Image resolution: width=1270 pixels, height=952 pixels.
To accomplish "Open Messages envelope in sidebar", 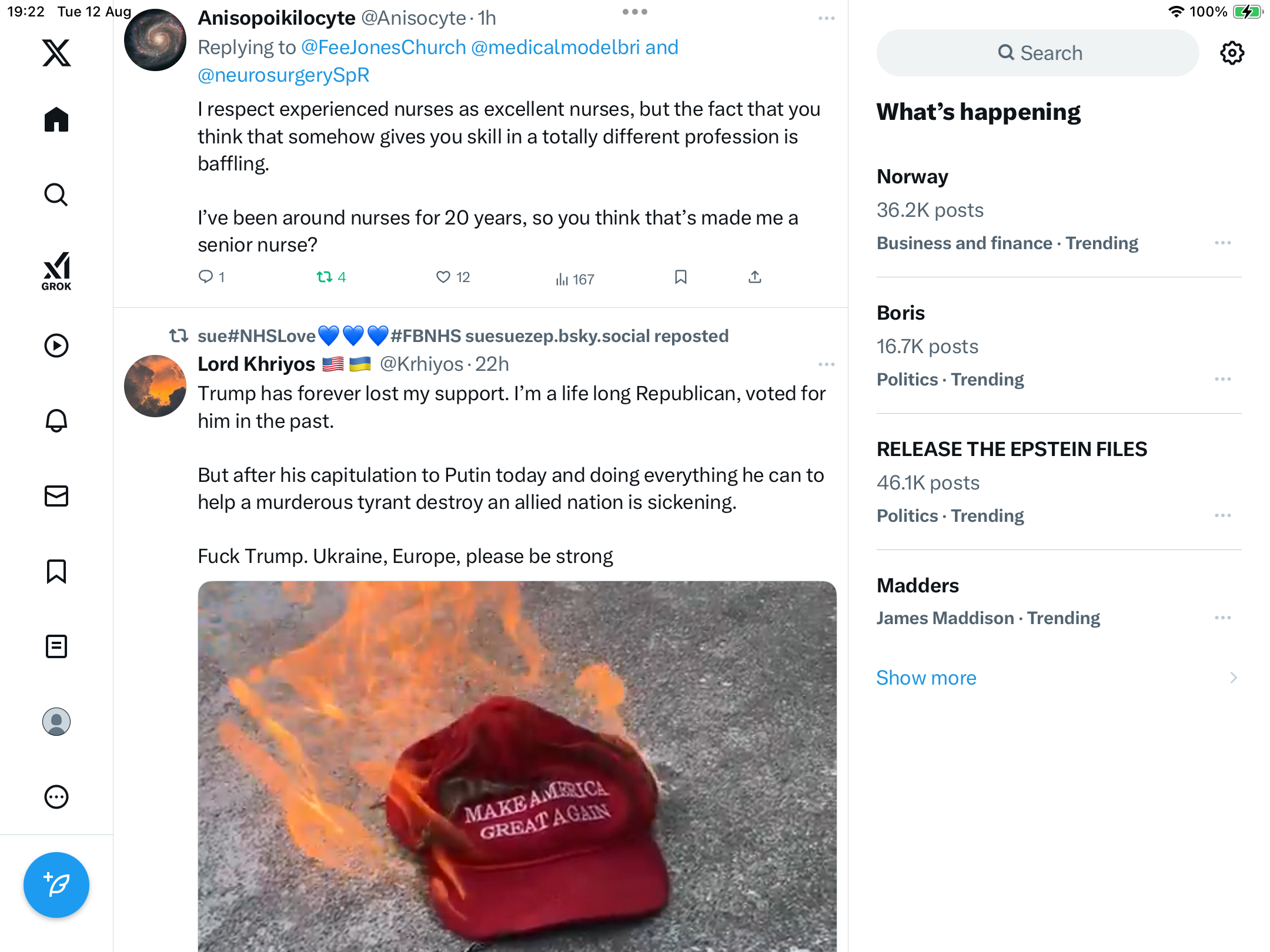I will pos(56,496).
